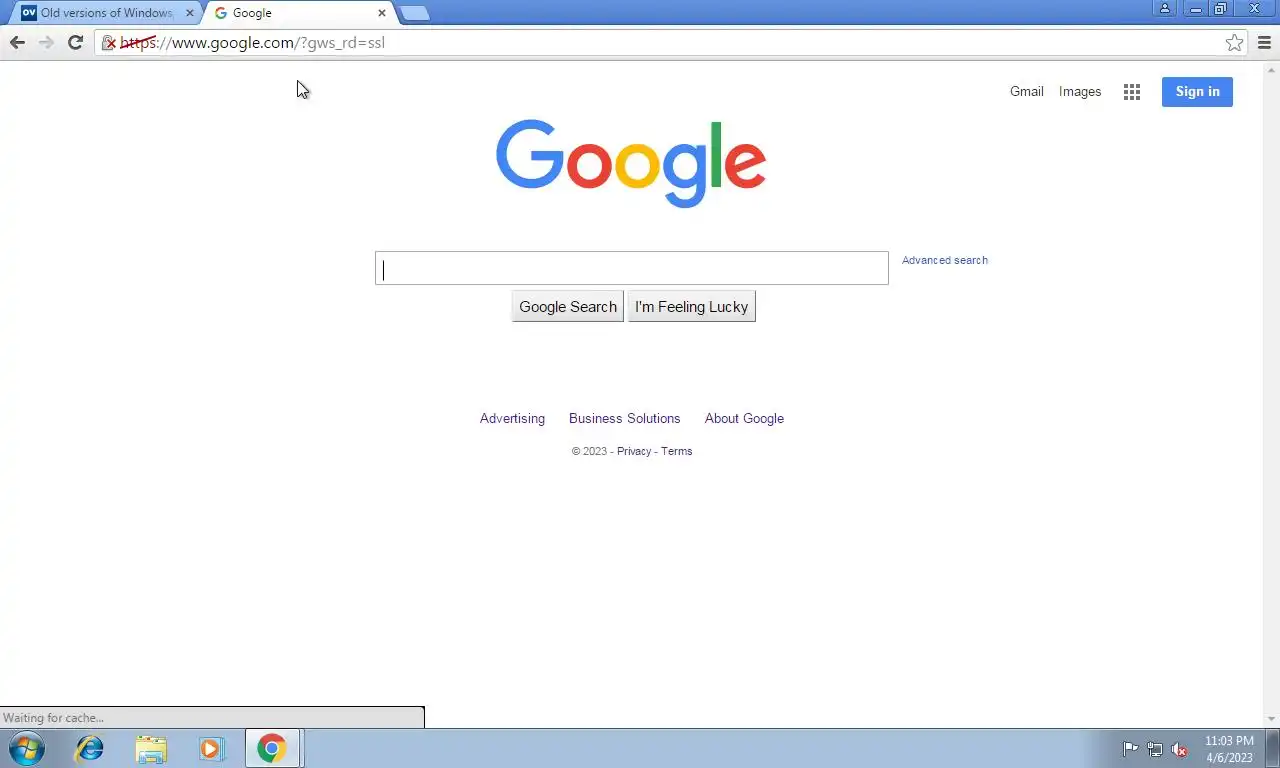Open Windows Explorer folder in the taskbar
This screenshot has height=768, width=1280.
[151, 748]
